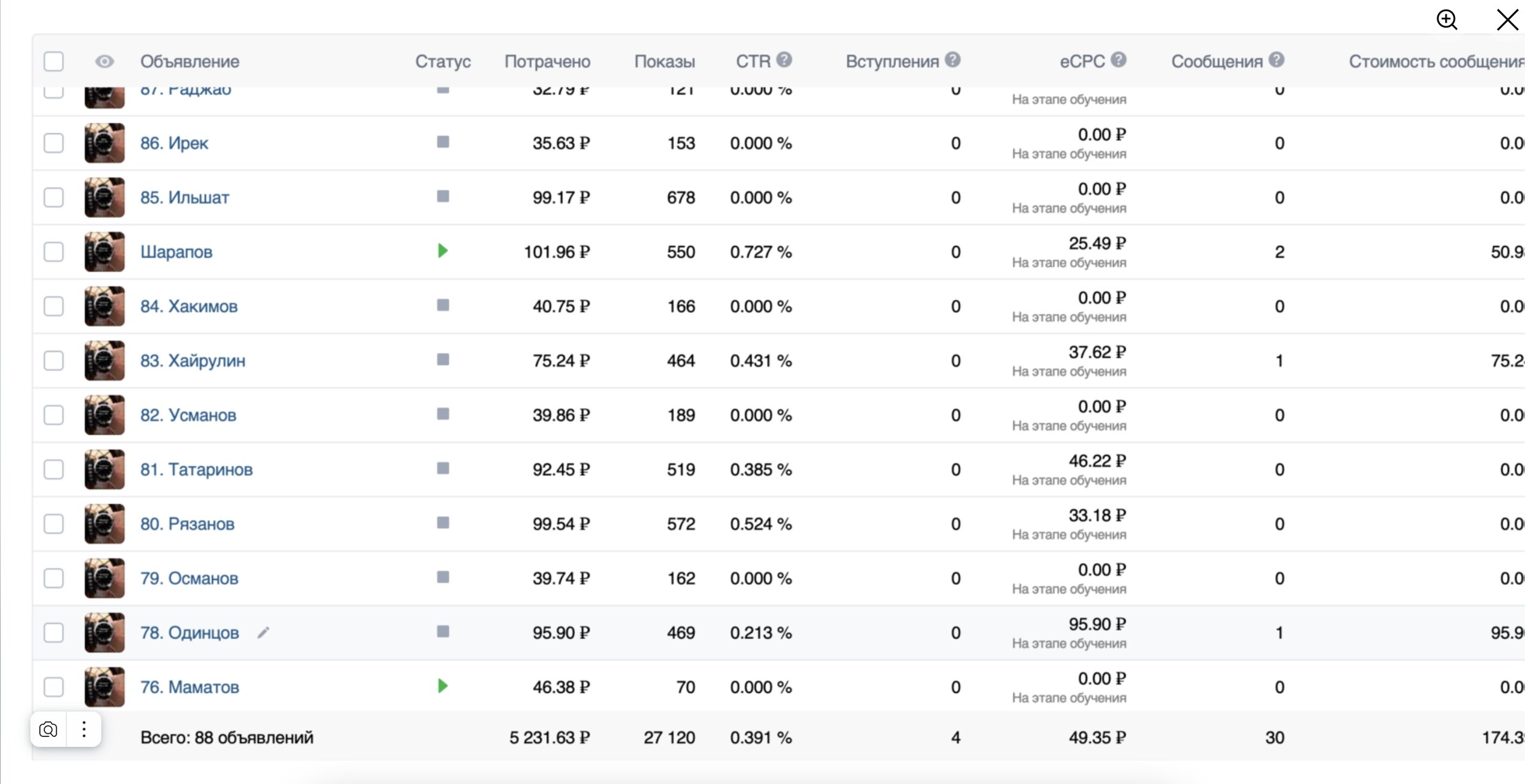Open the 84. Хакимов ad link
1528x784 pixels.
tap(189, 306)
